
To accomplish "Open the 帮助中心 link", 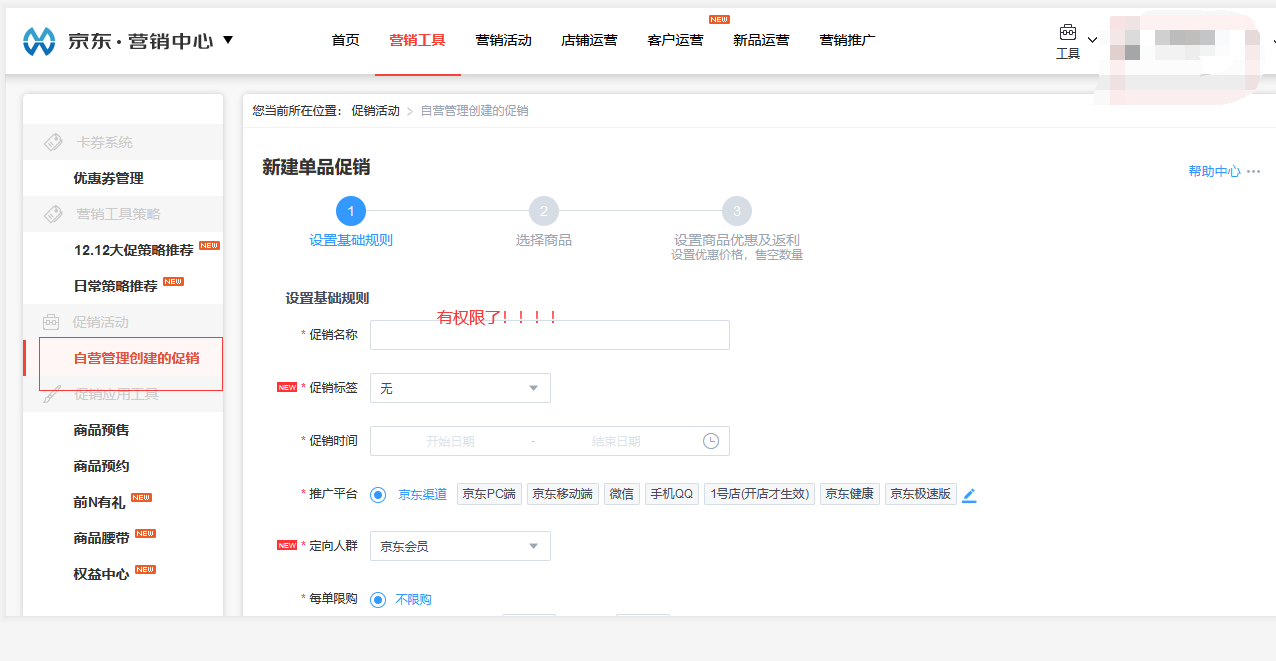I will tap(1214, 171).
